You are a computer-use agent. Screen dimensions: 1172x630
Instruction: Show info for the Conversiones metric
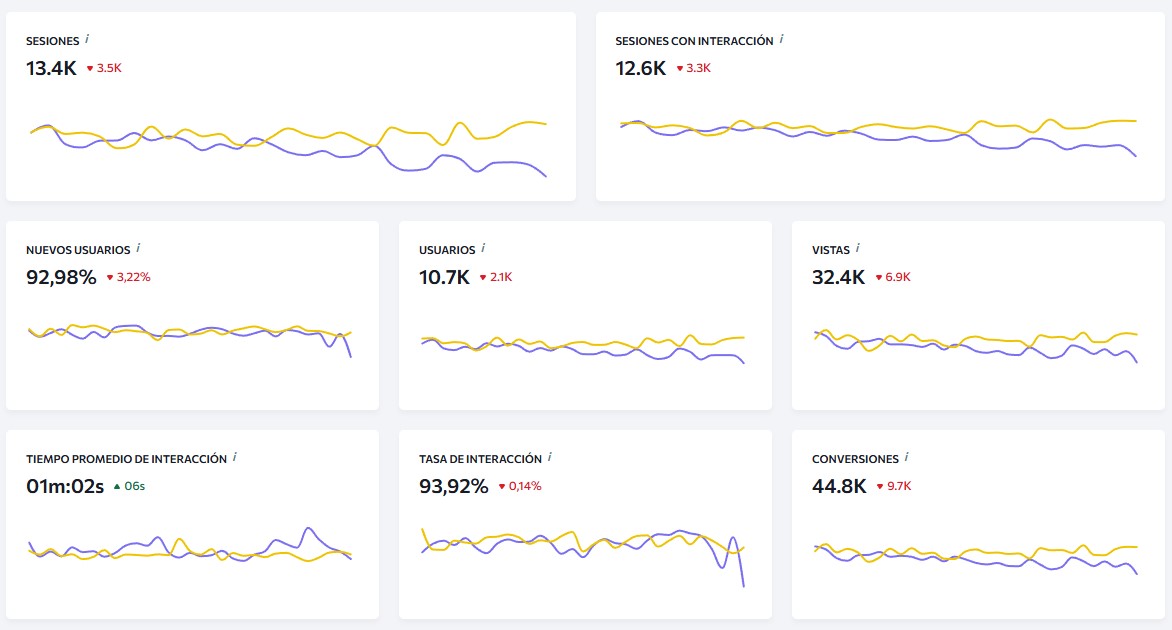(907, 457)
